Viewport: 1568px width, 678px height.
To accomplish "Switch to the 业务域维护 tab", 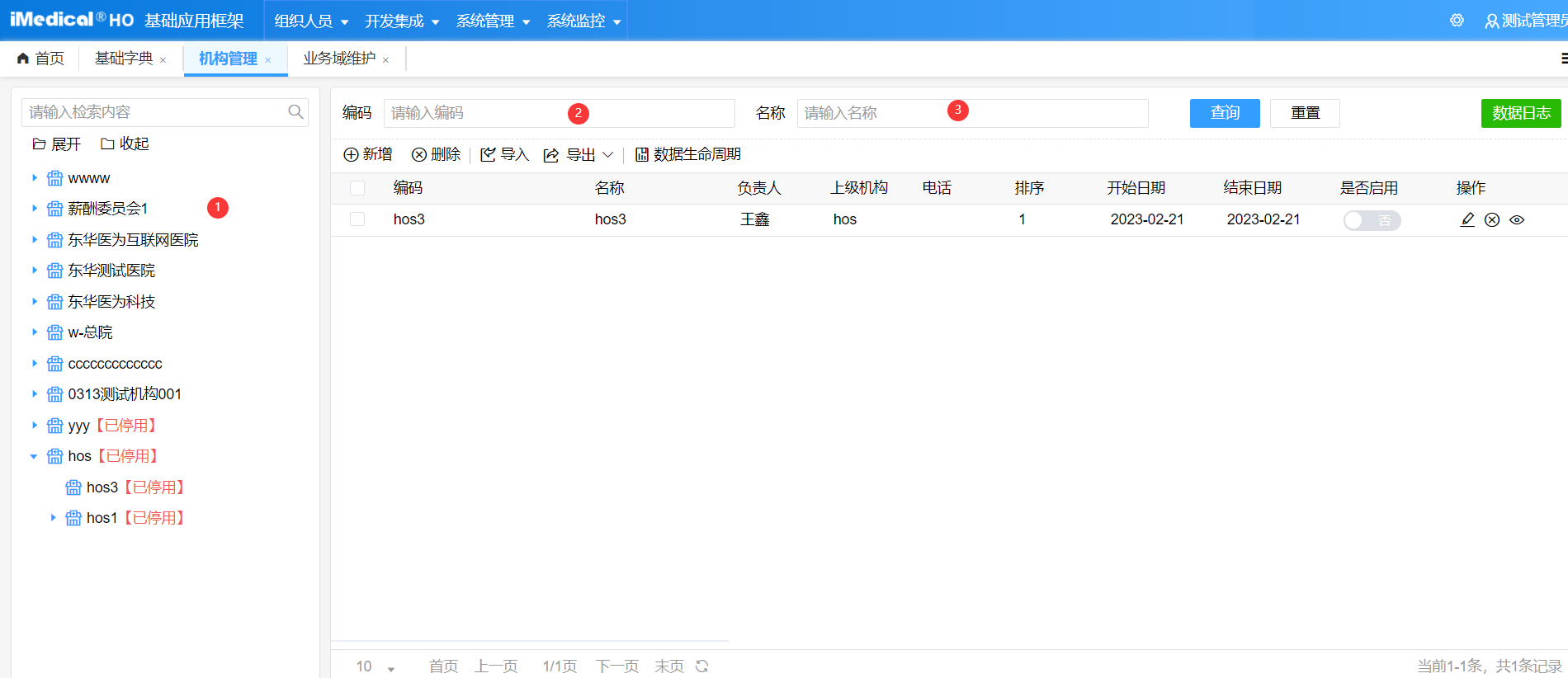I will [339, 59].
